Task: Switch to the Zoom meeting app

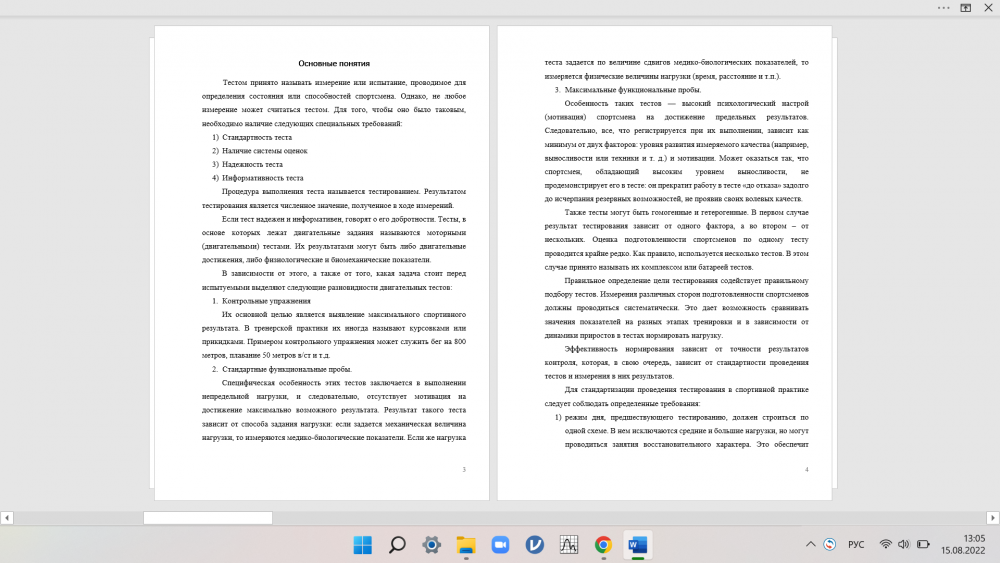Action: coord(500,545)
